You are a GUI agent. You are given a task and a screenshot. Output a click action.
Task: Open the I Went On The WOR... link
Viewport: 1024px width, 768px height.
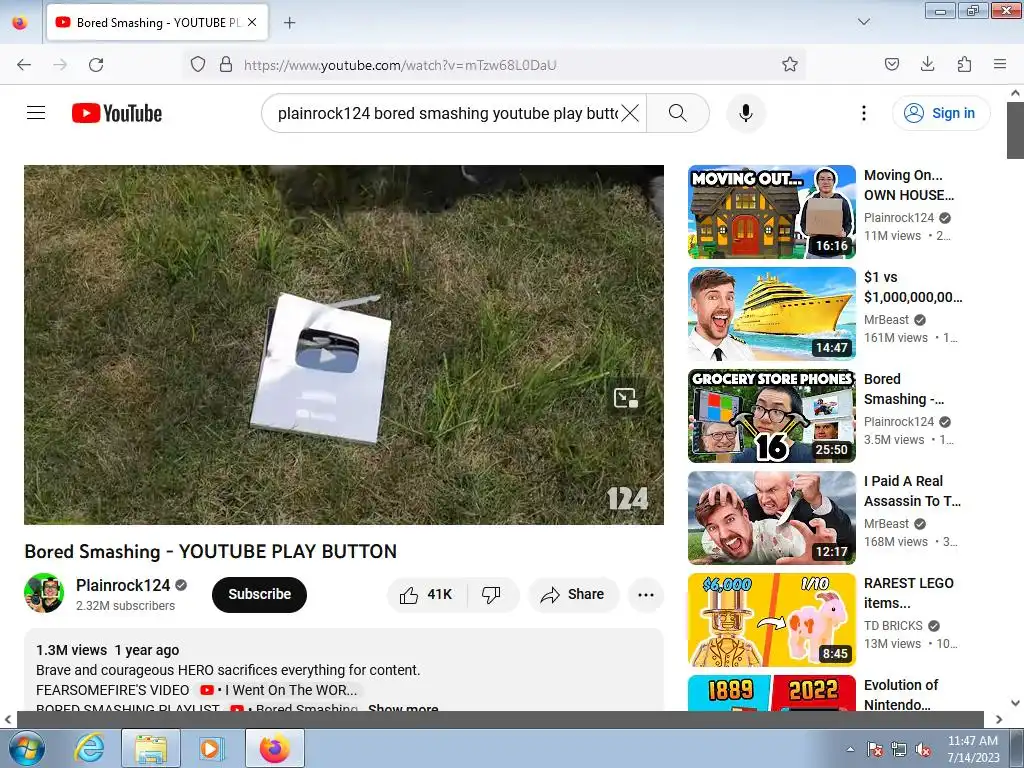coord(279,690)
